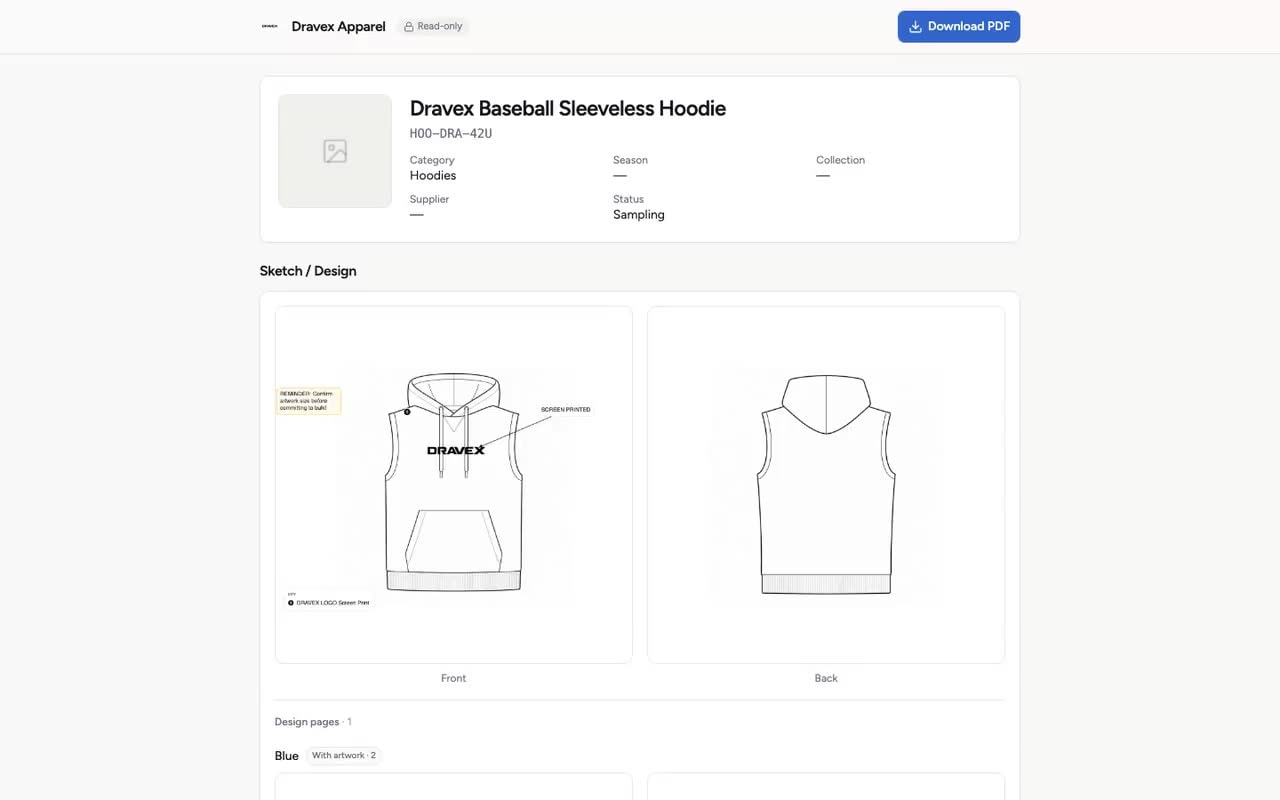1280x800 pixels.
Task: Click the "With artwork · 2" badge
Action: [344, 756]
